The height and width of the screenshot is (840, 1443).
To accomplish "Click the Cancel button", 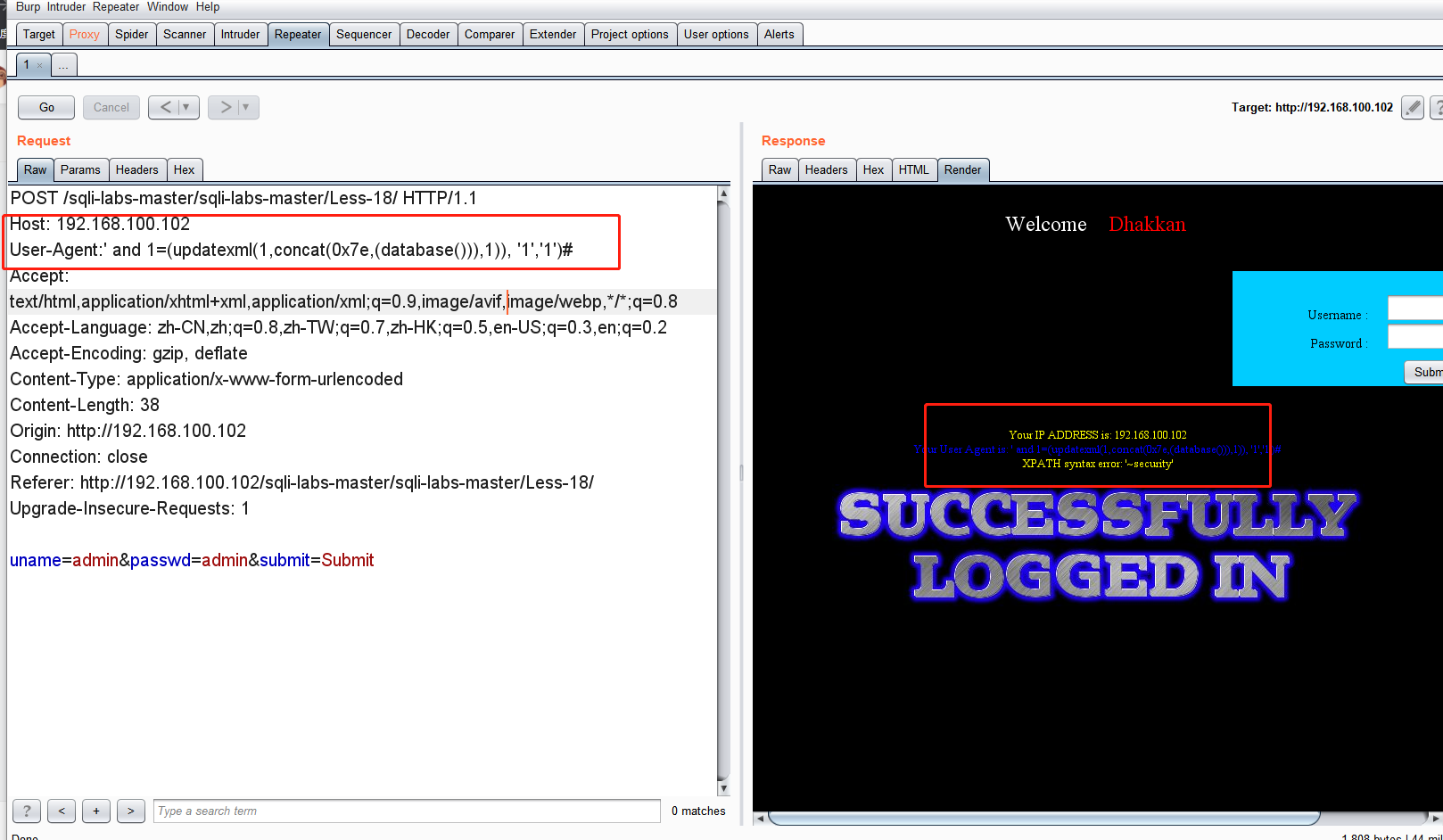I will (x=111, y=107).
